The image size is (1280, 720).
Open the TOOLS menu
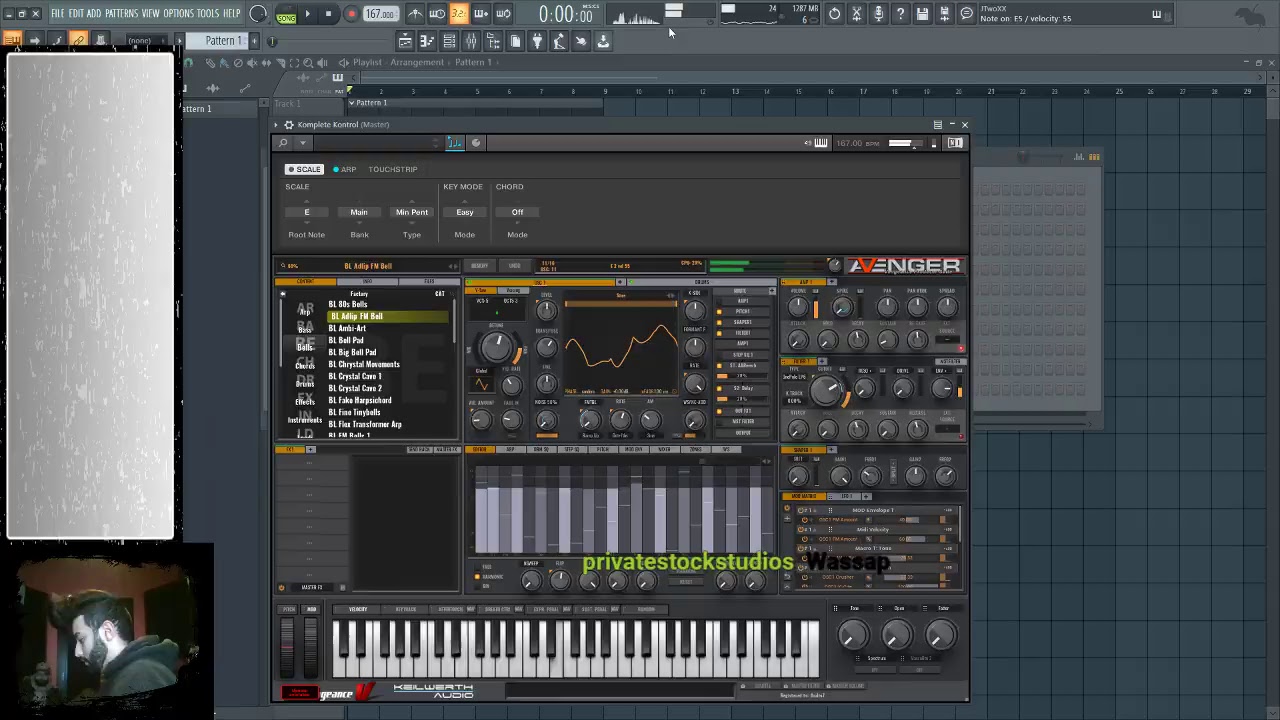(x=207, y=13)
